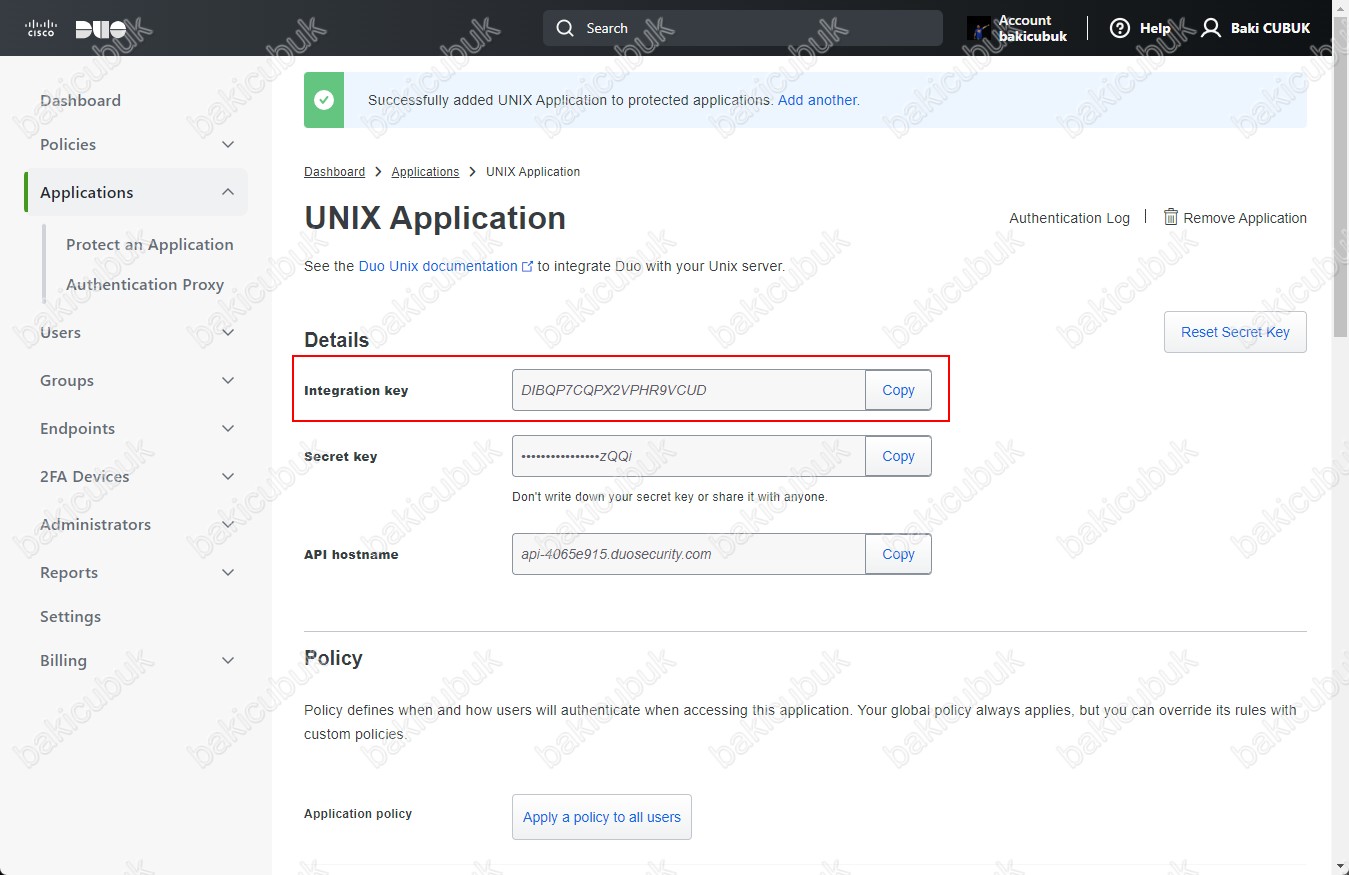1349x875 pixels.
Task: Click the UNIX Application page heading
Action: 435,218
